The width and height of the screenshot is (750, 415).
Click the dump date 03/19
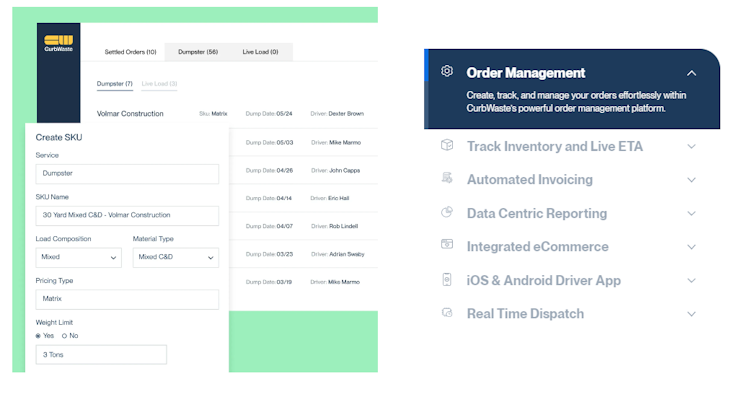(x=284, y=282)
